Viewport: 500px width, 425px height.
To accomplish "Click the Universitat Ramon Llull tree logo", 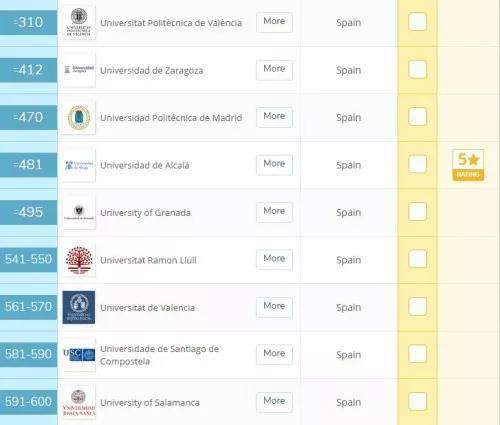I will tap(79, 260).
